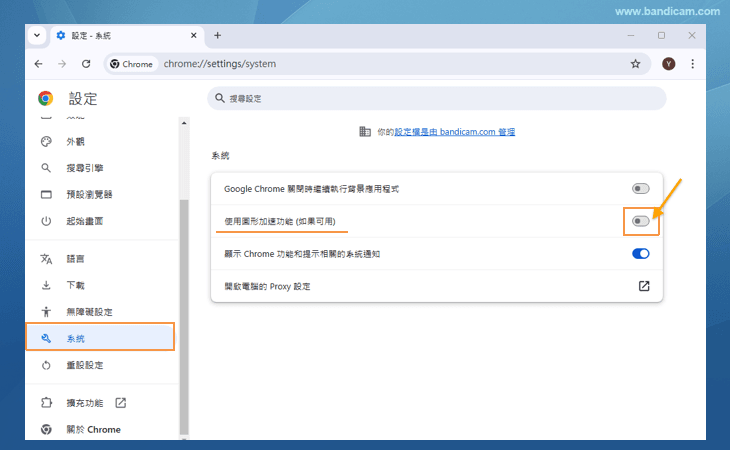Click the Chrome site info chip
The width and height of the screenshot is (730, 450).
132,64
